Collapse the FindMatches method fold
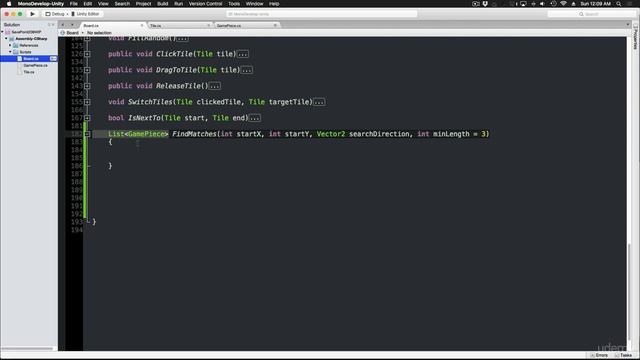Viewport: 640px width, 360px height. [87, 134]
